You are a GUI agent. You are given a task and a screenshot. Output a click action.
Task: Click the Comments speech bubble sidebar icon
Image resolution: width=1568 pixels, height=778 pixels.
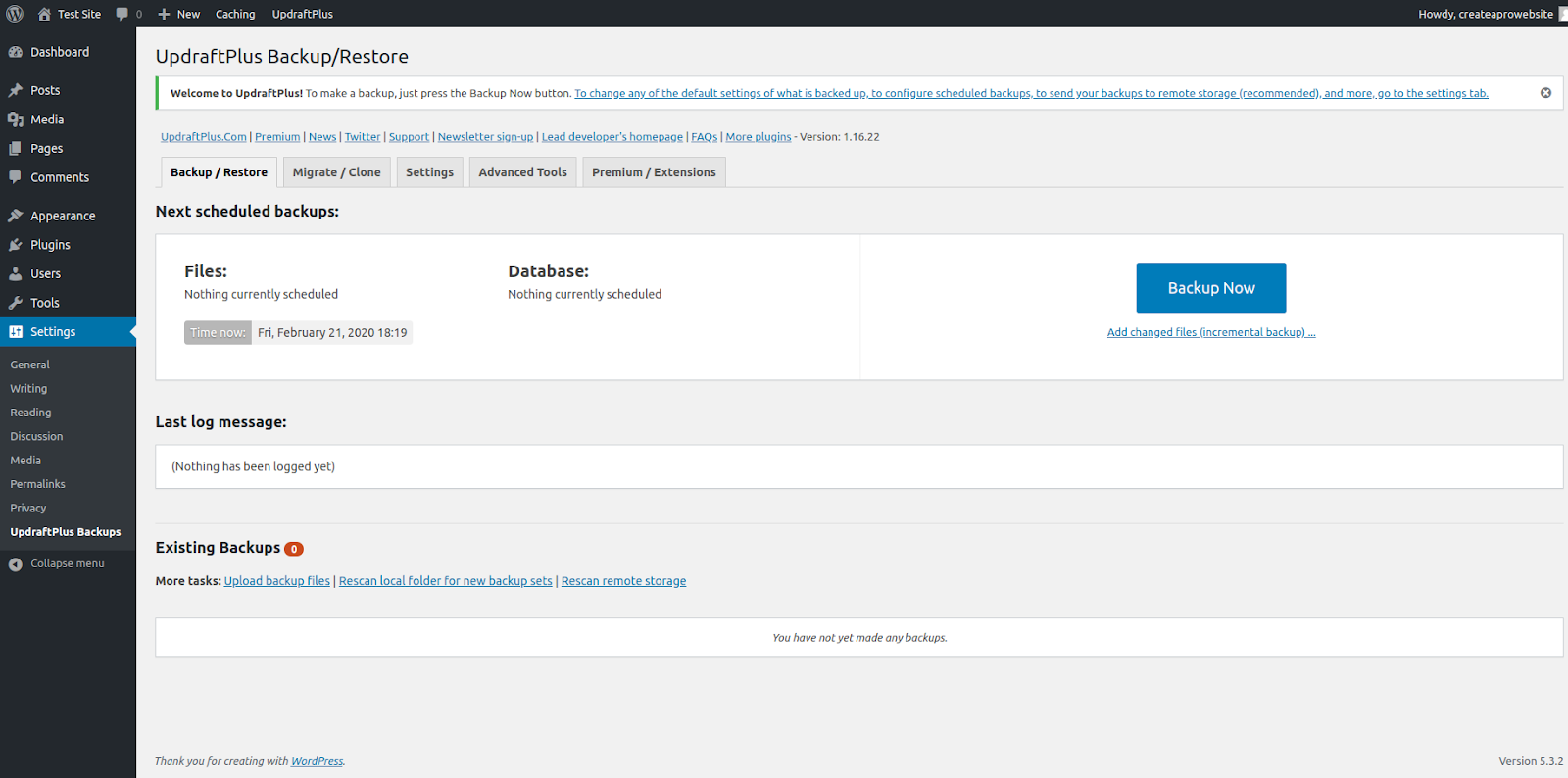pos(16,177)
